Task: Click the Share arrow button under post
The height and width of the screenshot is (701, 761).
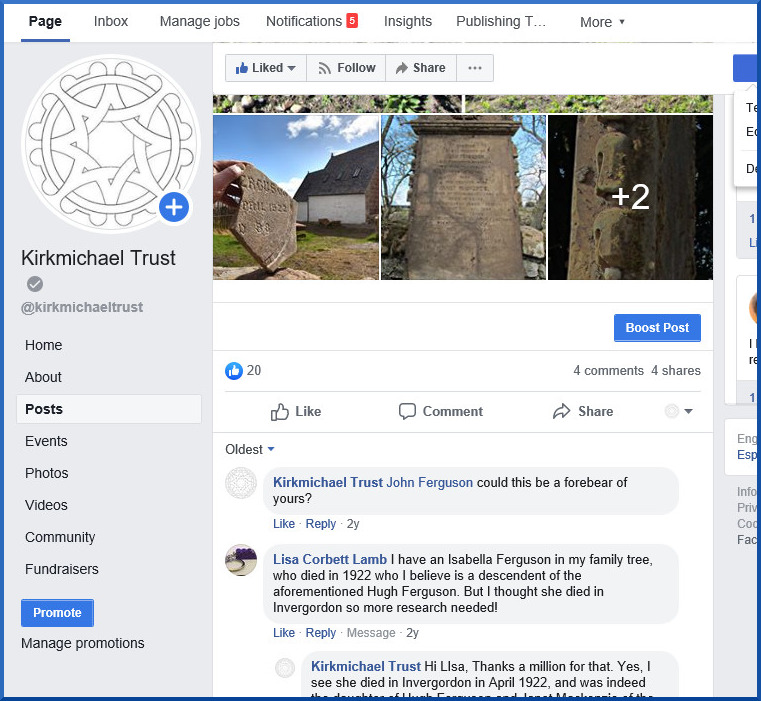Action: pyautogui.click(x=582, y=411)
